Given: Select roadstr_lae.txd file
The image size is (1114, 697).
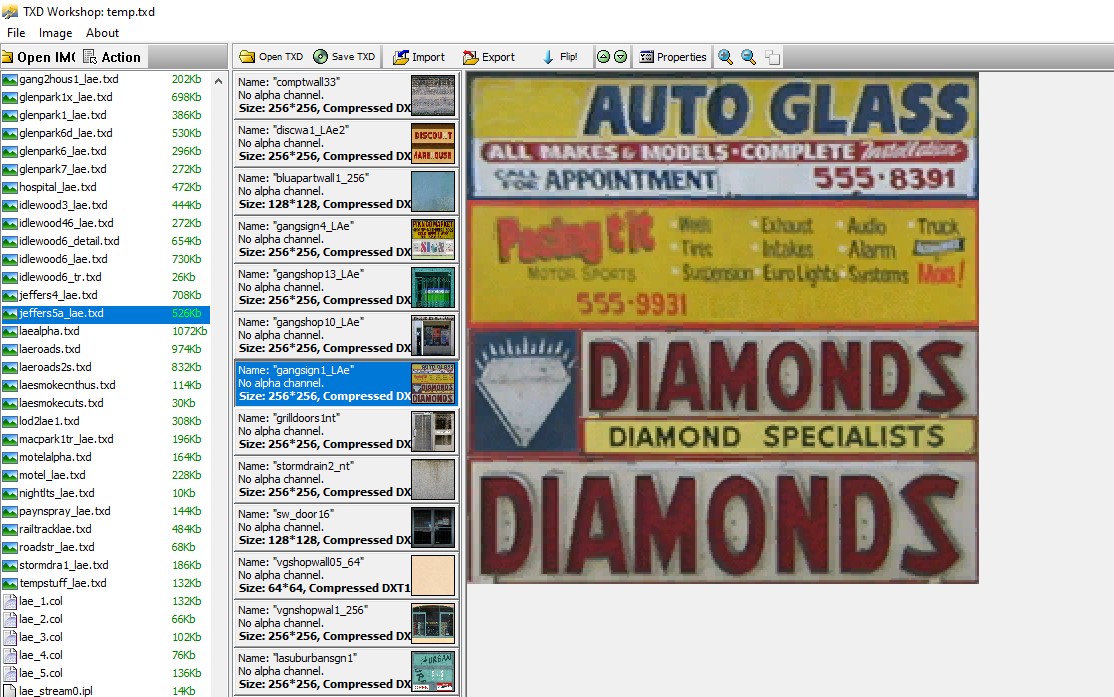Looking at the screenshot, I should tap(105, 547).
